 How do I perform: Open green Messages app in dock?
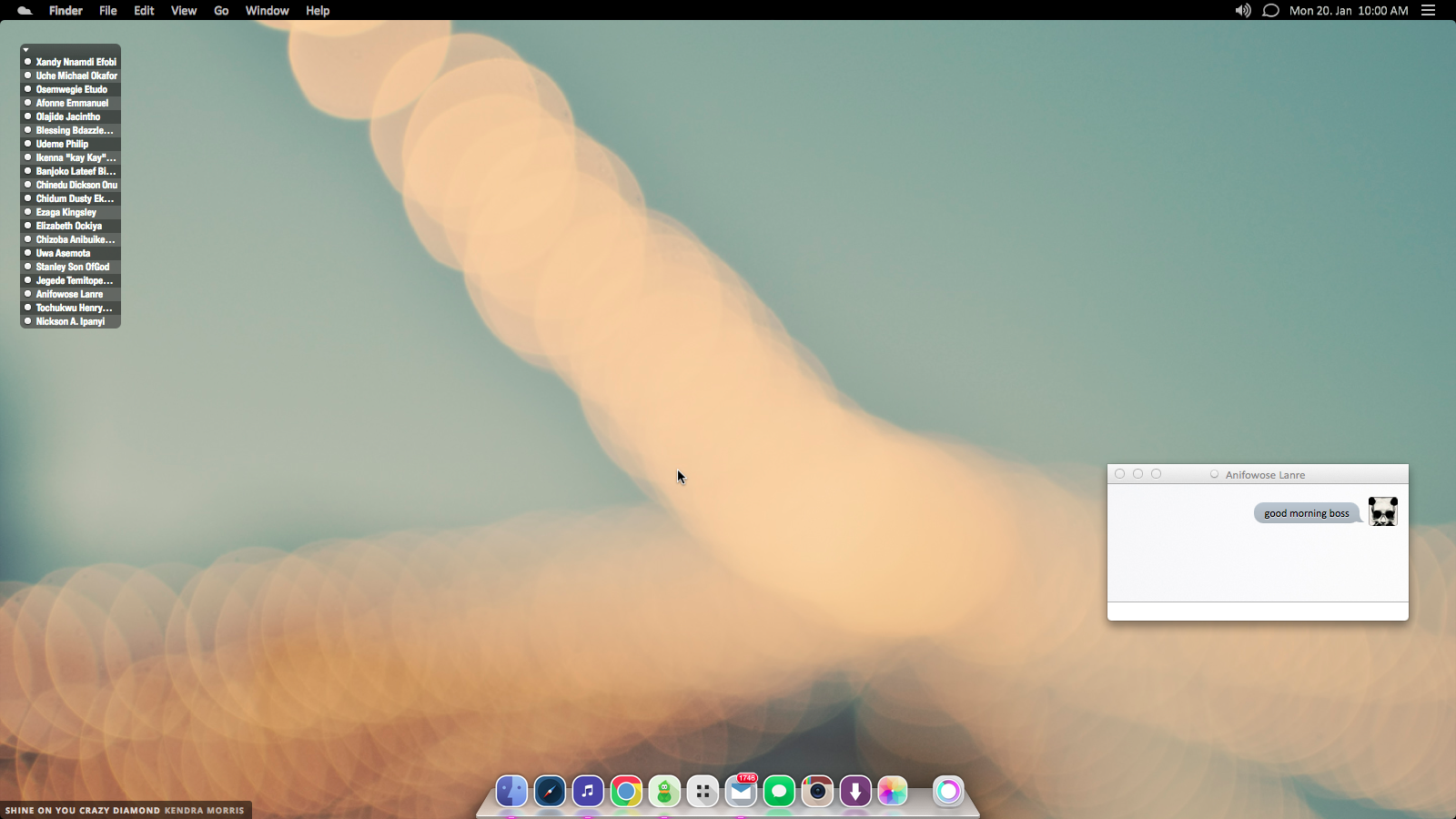click(779, 792)
